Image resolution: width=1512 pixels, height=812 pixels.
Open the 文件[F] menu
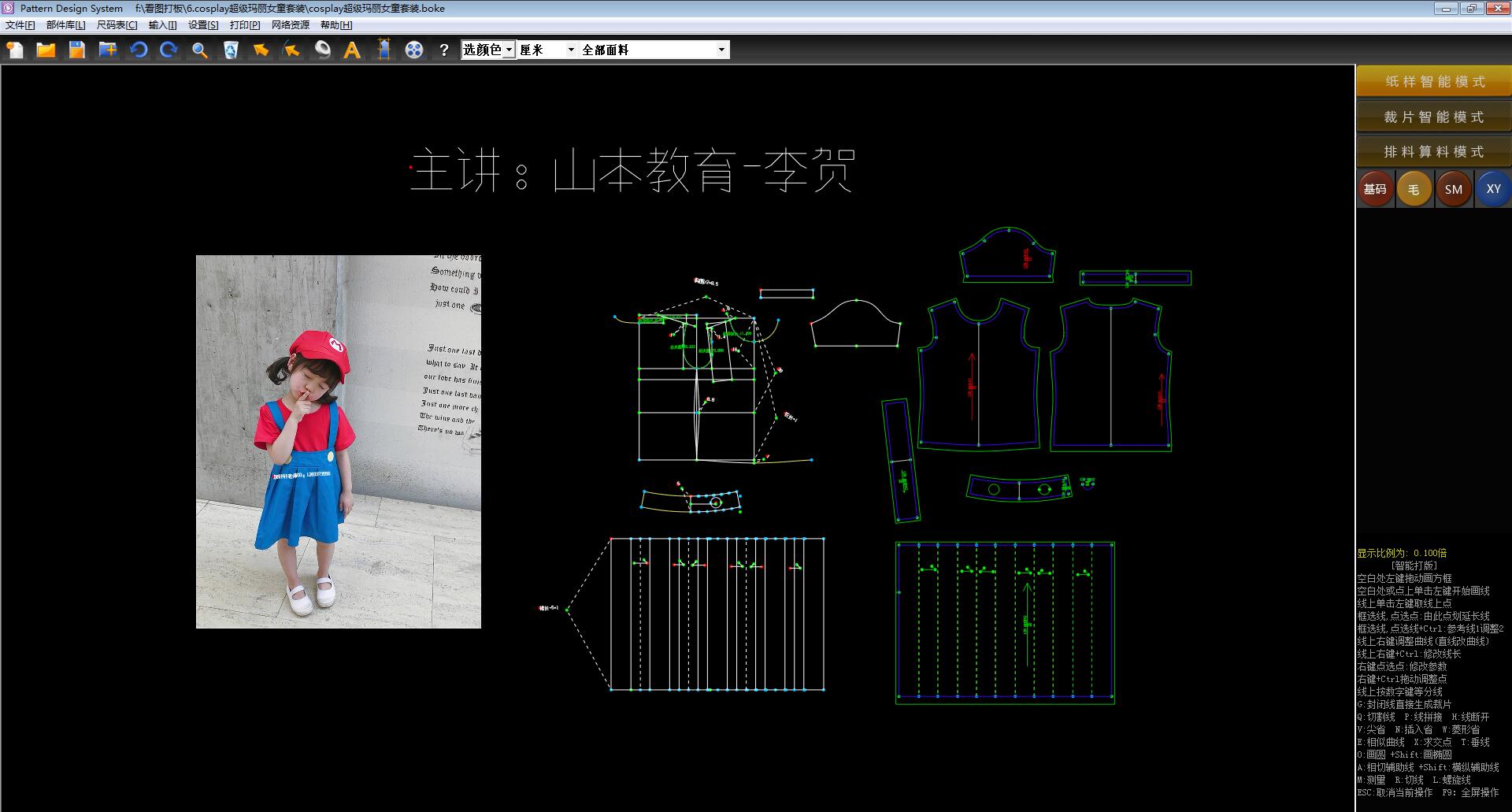(20, 25)
